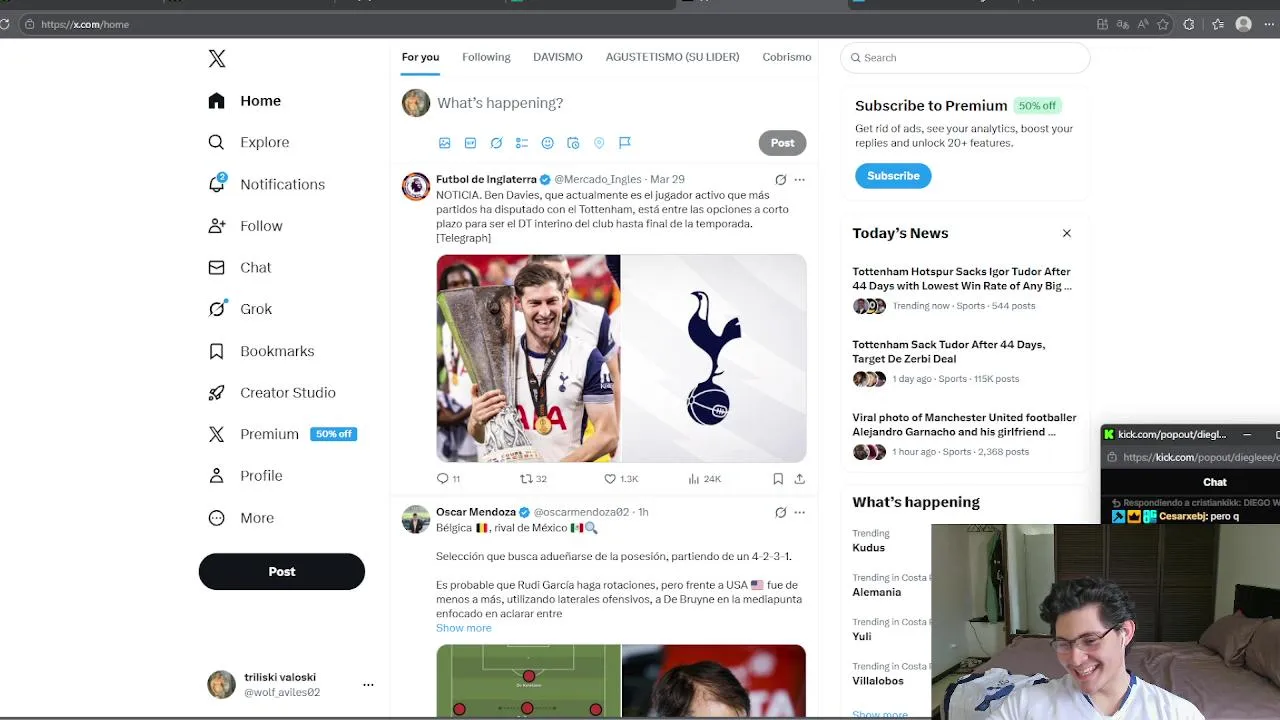Click the flag icon in composer
The width and height of the screenshot is (1280, 720).
625,143
